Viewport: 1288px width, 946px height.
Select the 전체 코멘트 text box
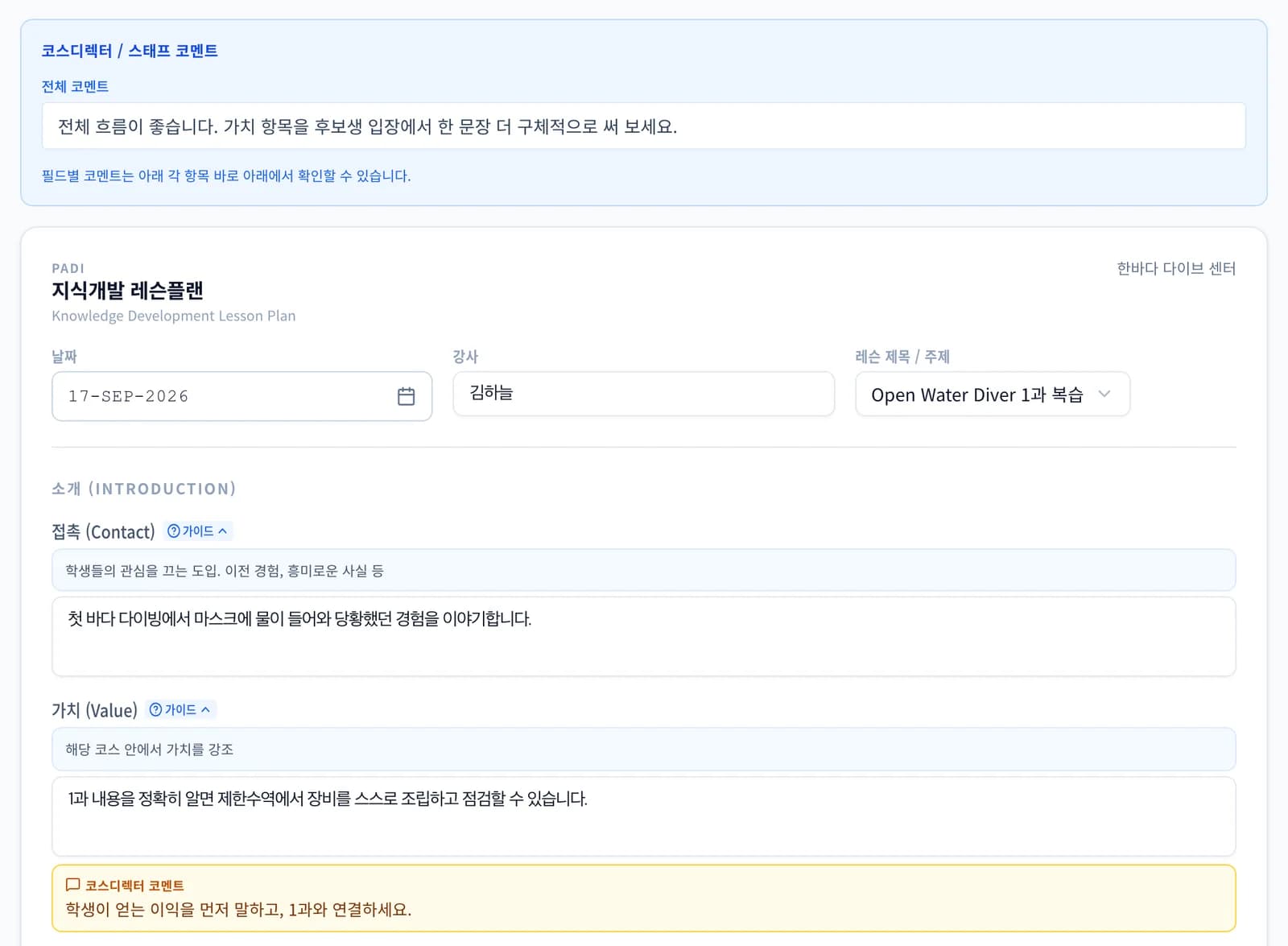click(x=643, y=126)
